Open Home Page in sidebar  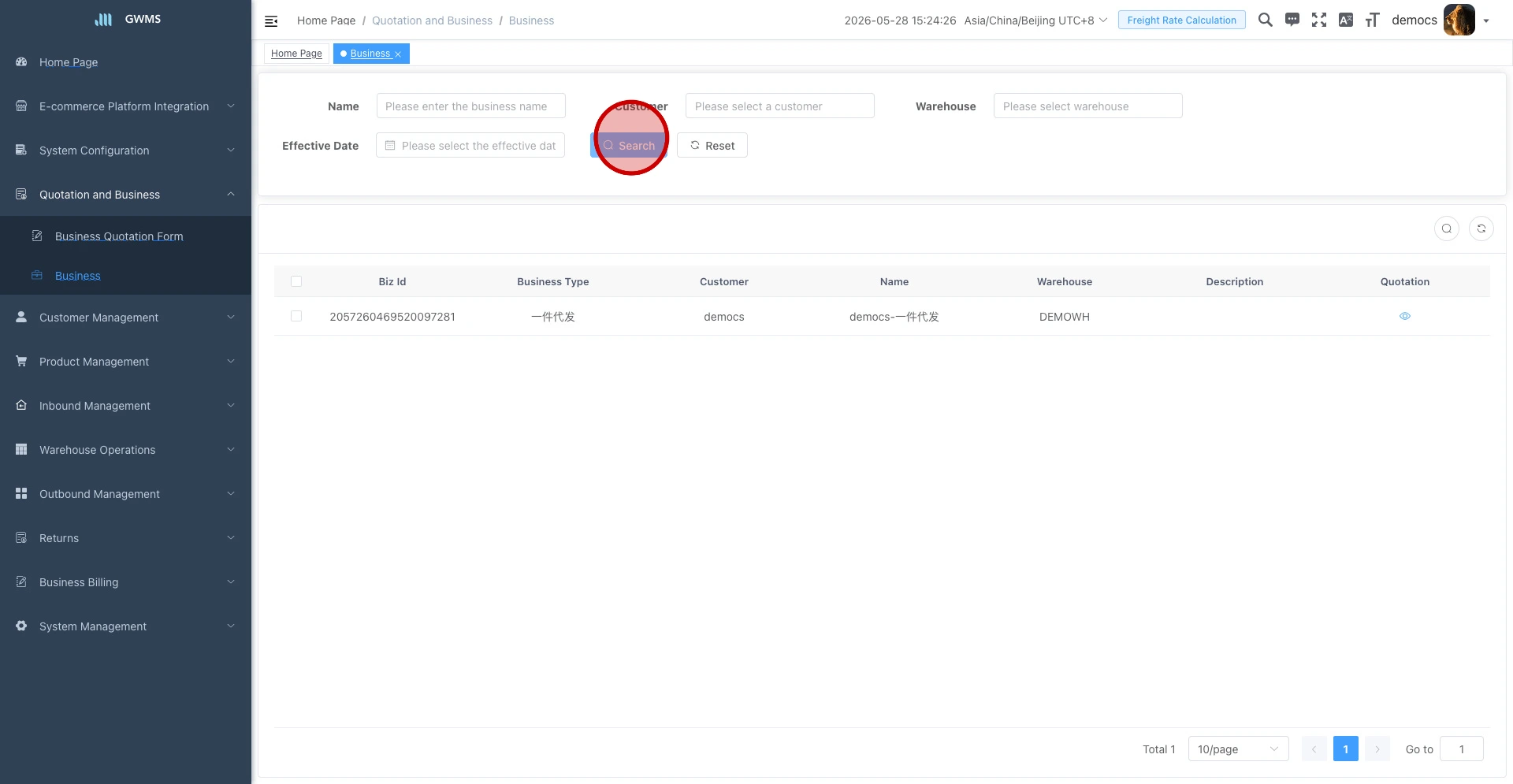pyautogui.click(x=126, y=61)
